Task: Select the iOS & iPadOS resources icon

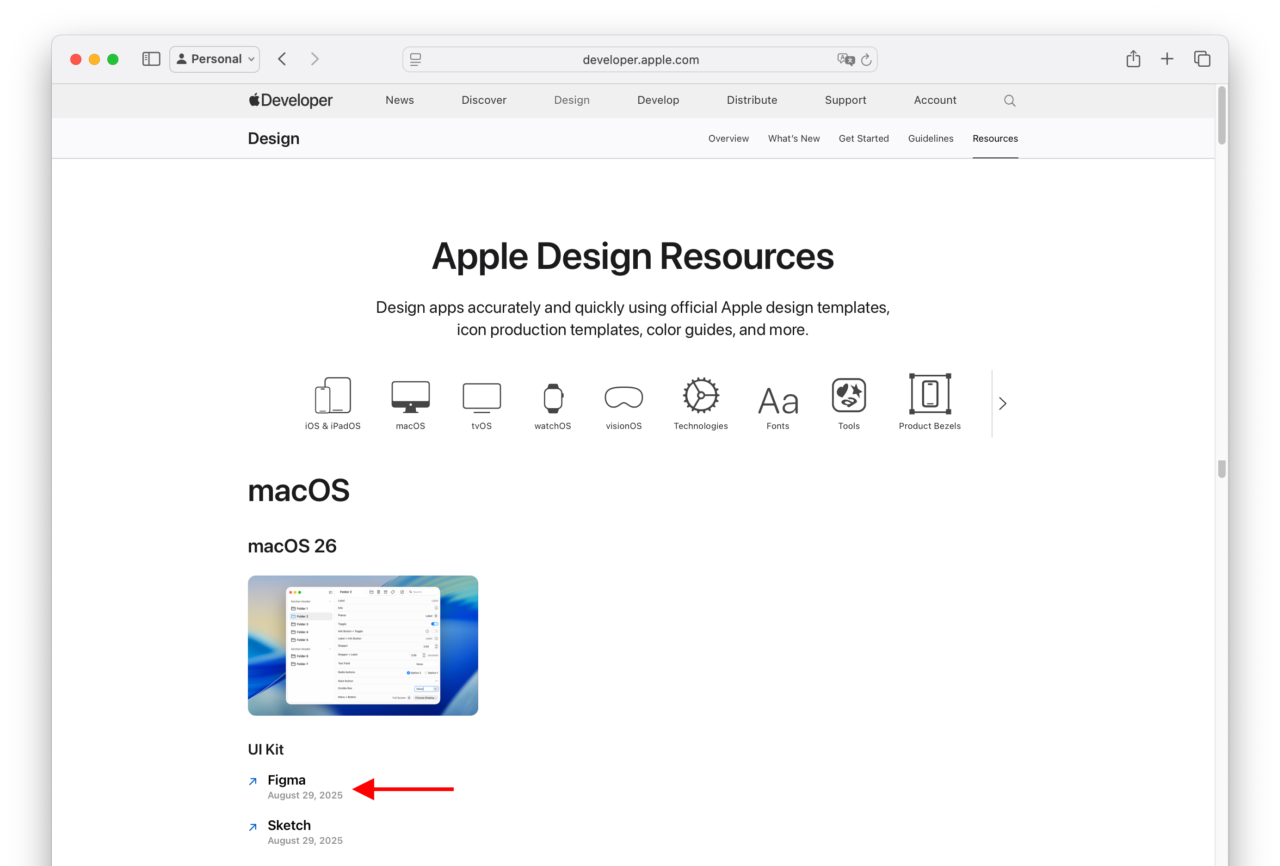Action: [332, 395]
